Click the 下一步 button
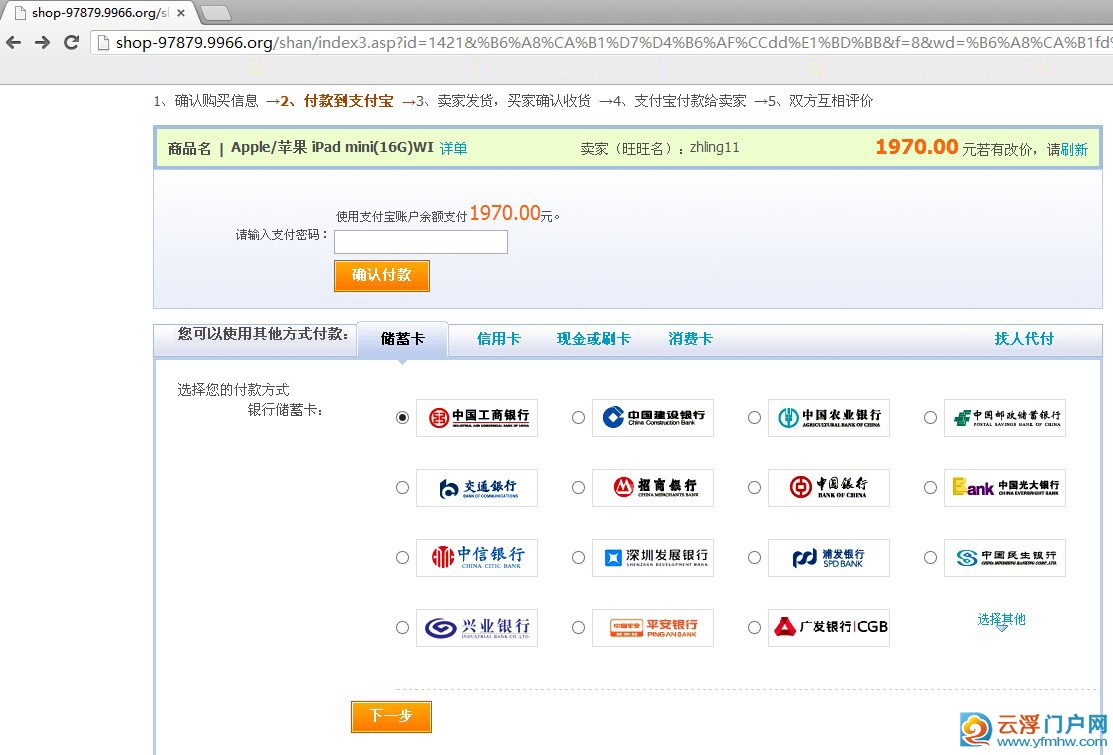This screenshot has height=755, width=1113. (x=391, y=716)
